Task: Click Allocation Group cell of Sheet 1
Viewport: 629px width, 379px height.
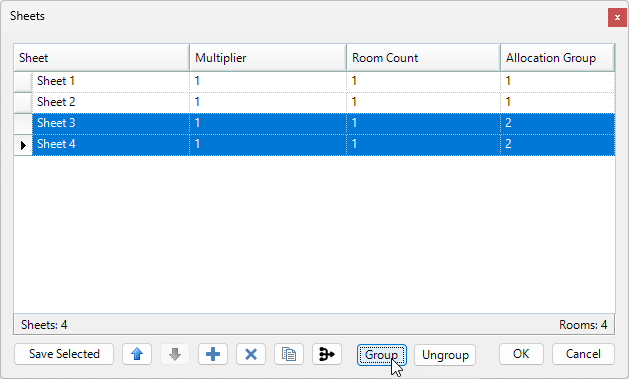Action: pos(558,81)
